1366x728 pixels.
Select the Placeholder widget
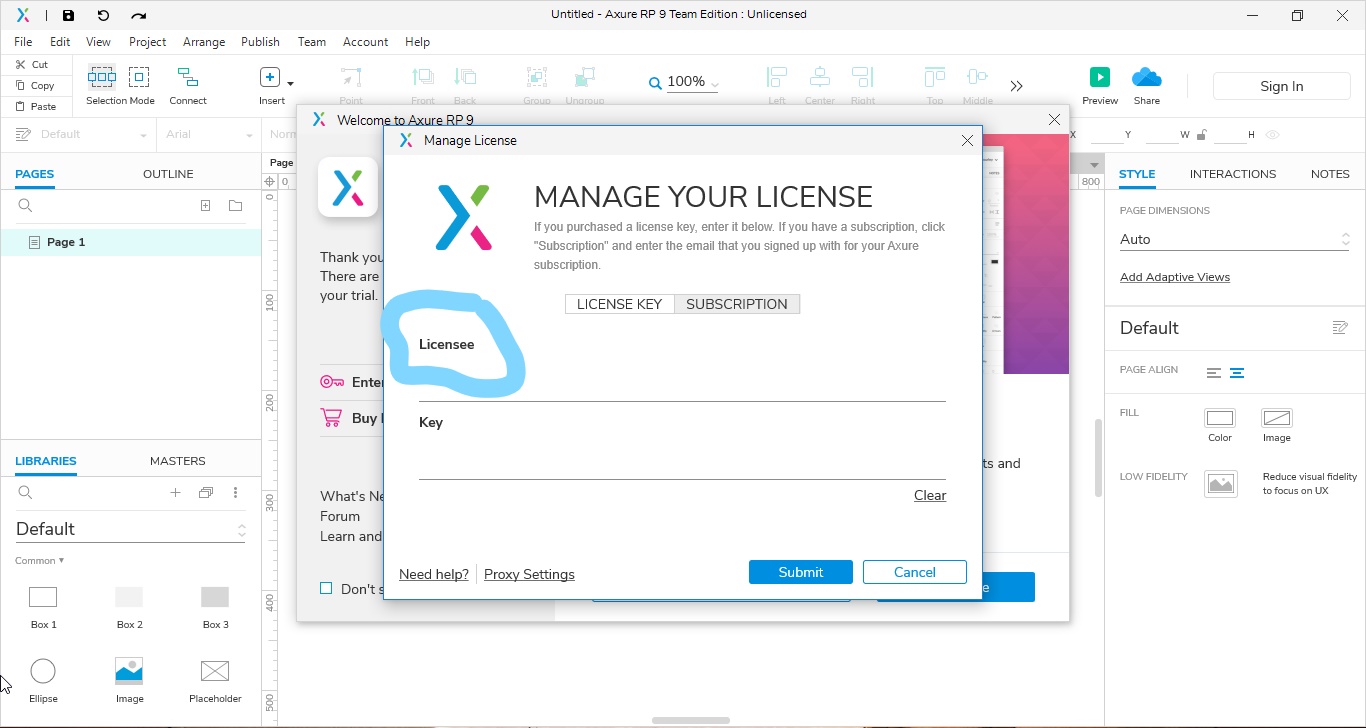(x=215, y=680)
